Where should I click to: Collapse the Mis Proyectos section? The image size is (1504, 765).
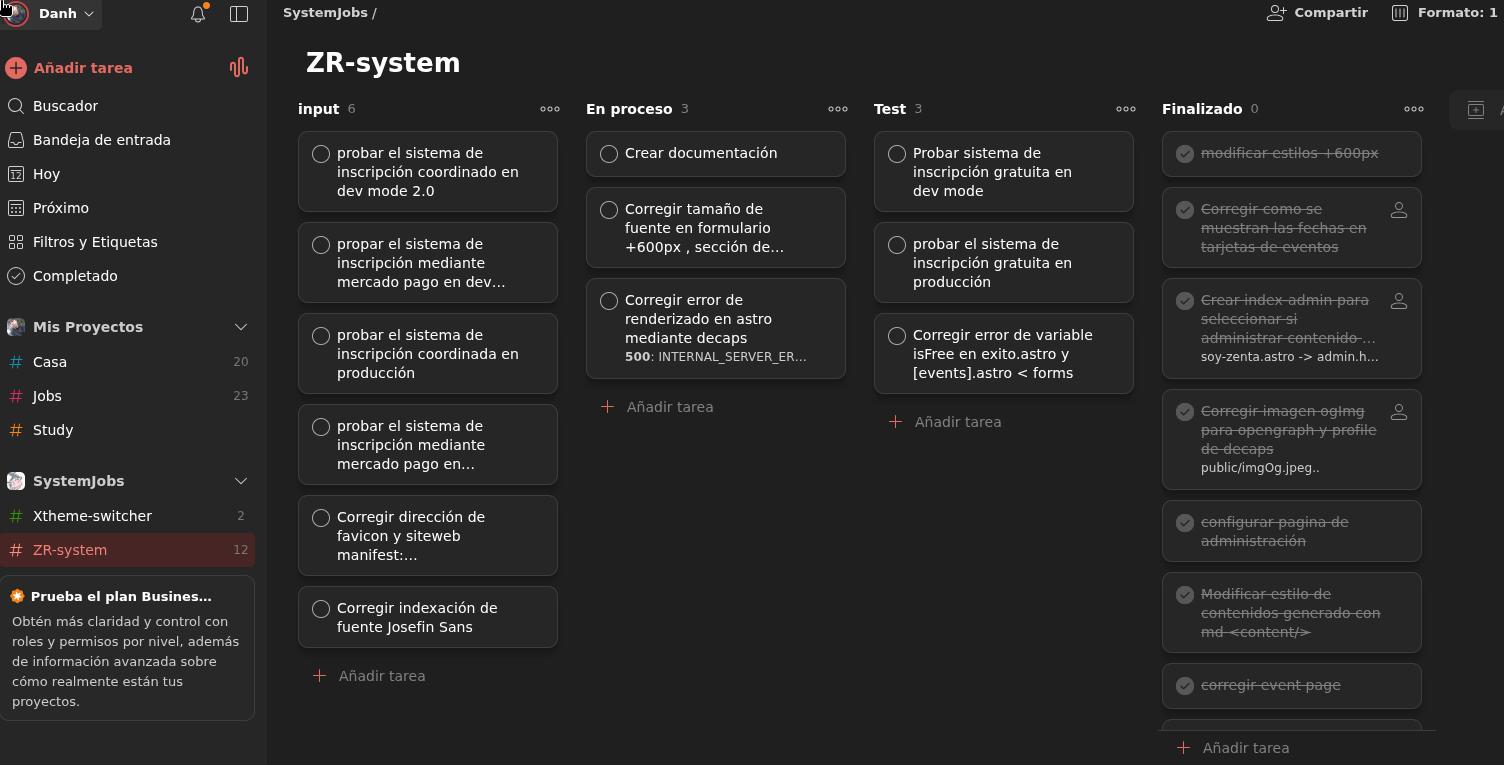241,327
